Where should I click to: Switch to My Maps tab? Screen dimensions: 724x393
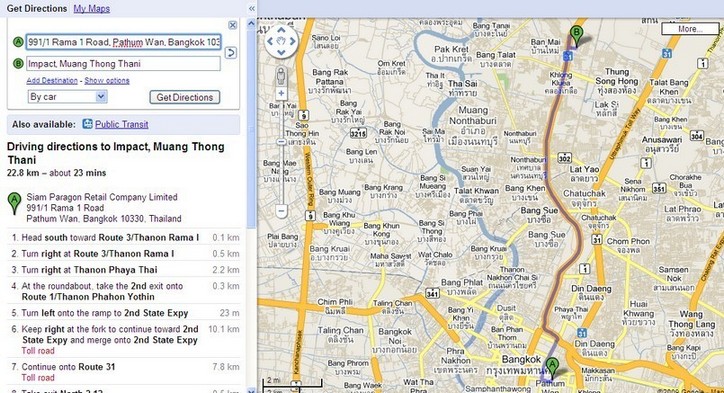[91, 8]
